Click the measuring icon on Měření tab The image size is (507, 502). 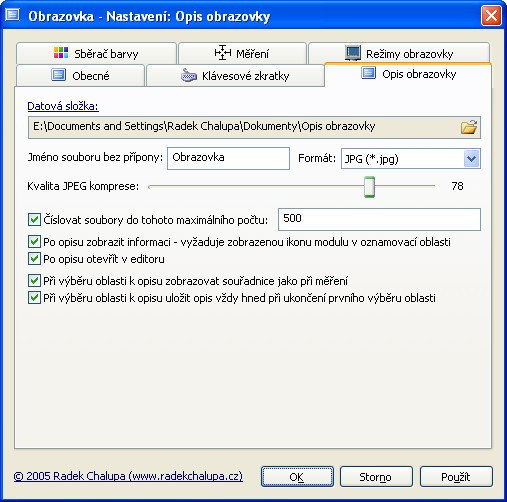pos(223,53)
